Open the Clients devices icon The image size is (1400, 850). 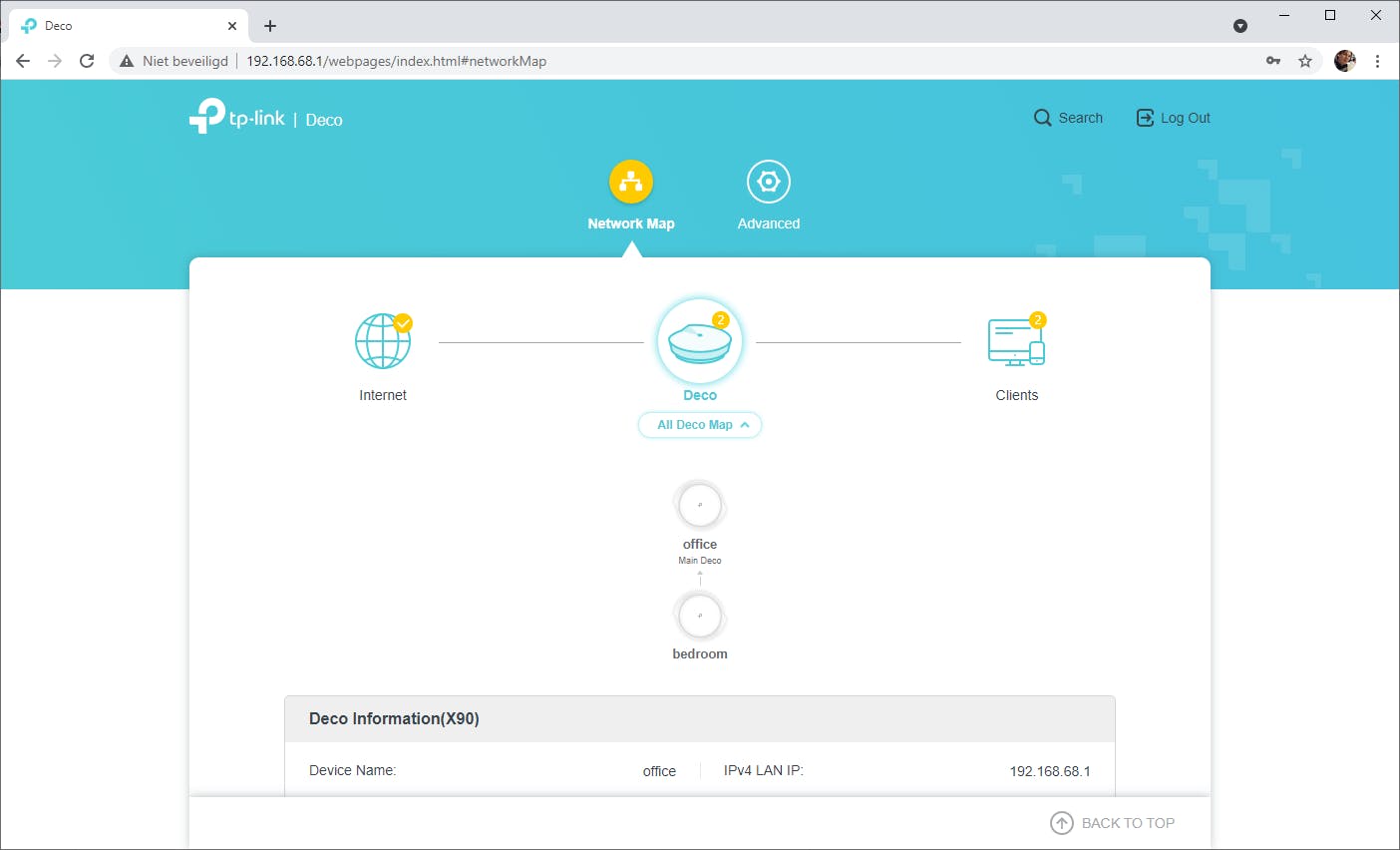[1016, 342]
